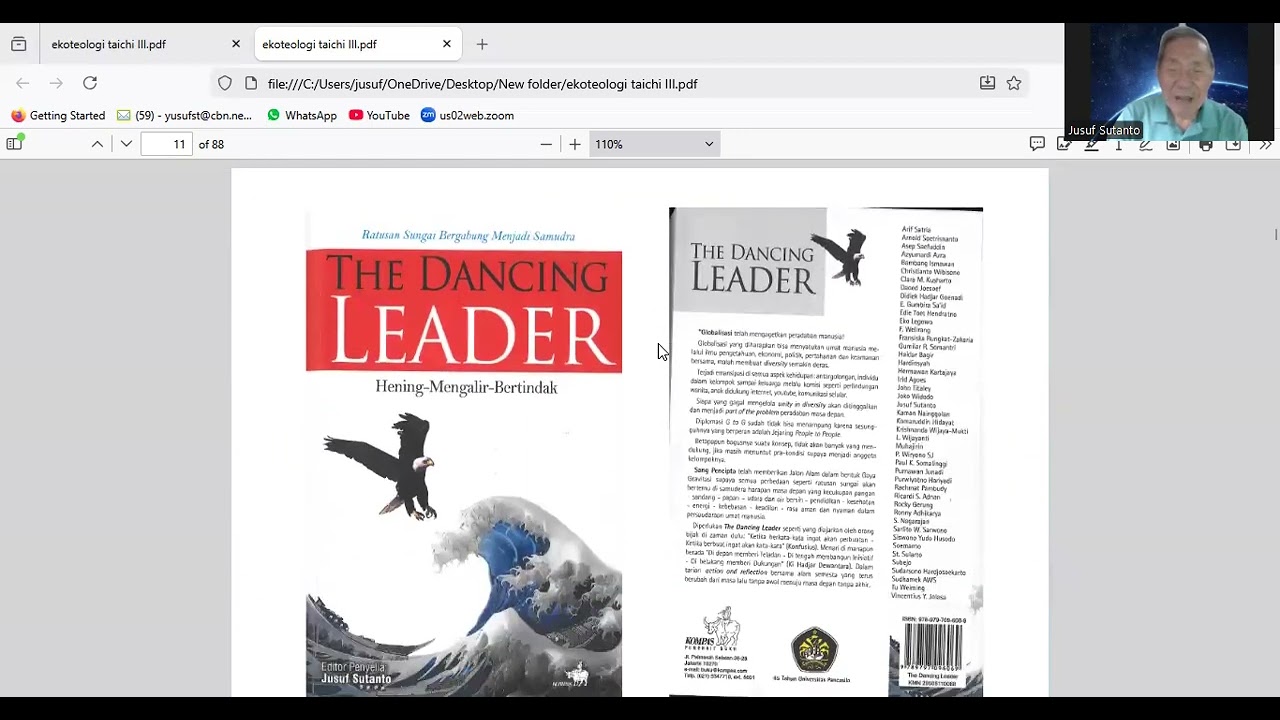Click the Kompas publisher logo on back cover
This screenshot has width=1280, height=720.
tap(713, 630)
